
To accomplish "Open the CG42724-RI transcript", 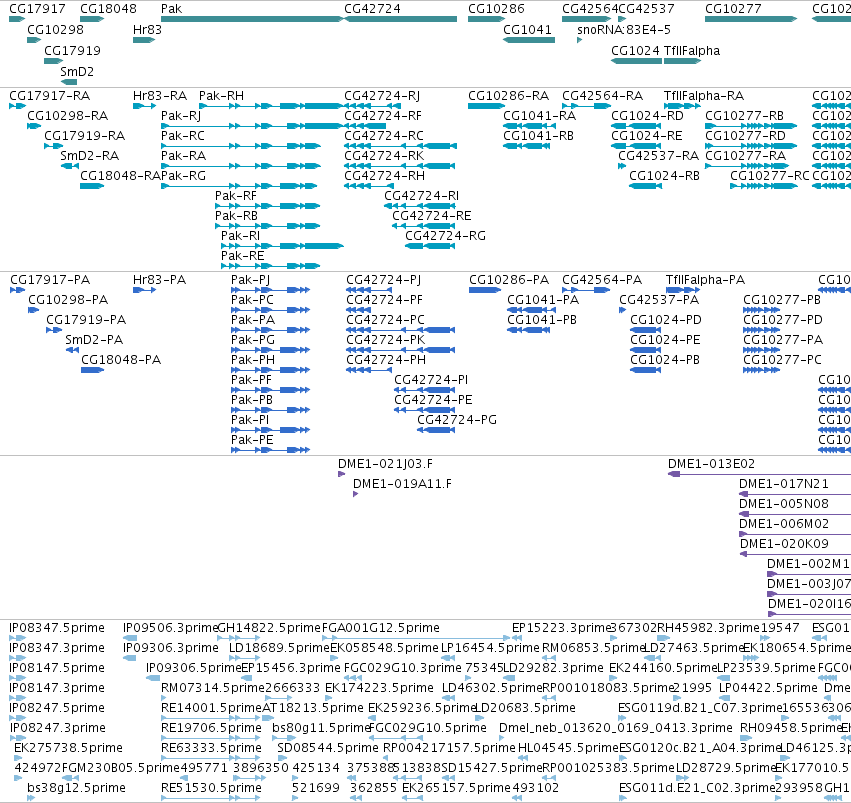I will (420, 206).
